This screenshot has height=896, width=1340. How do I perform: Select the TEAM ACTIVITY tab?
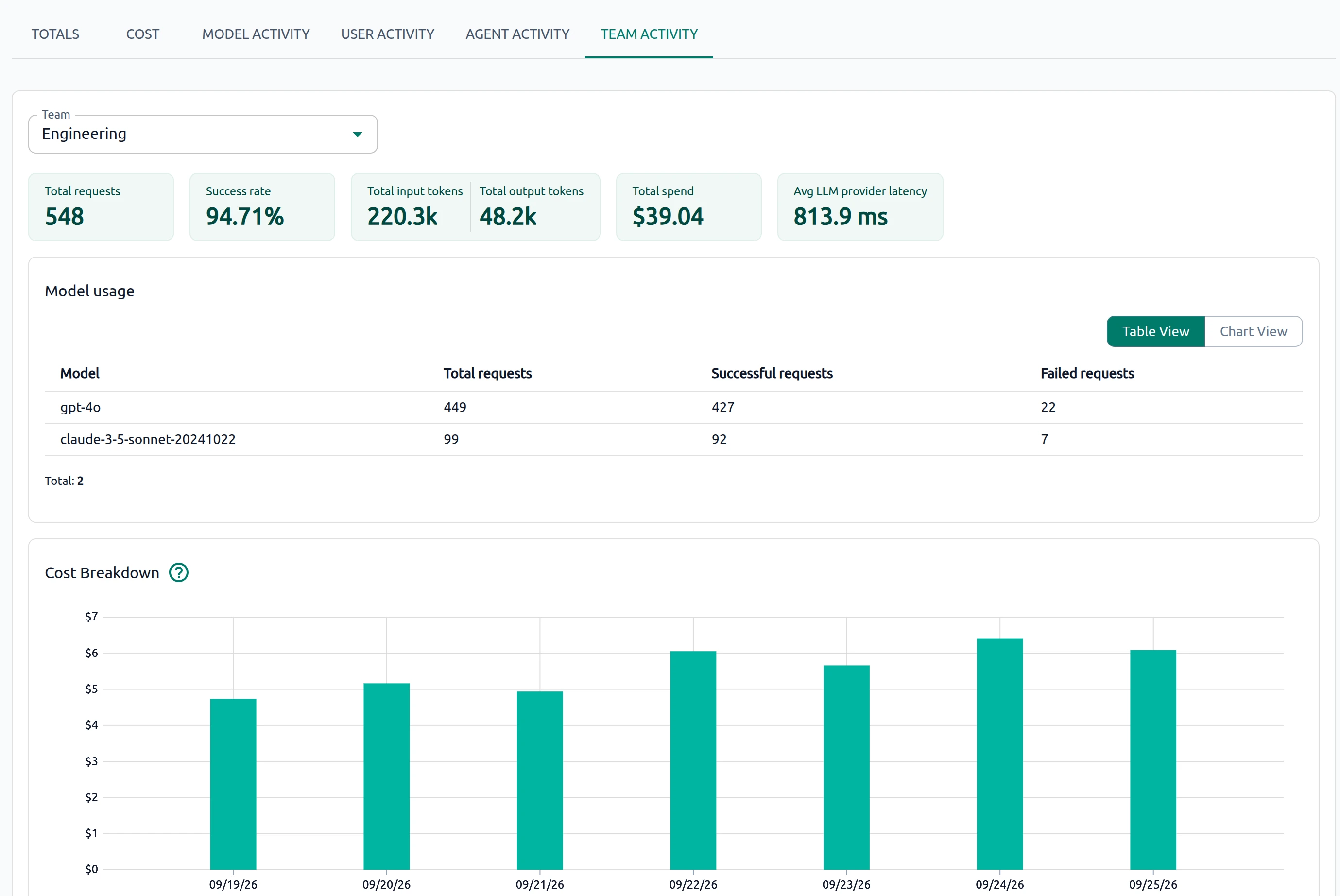[x=649, y=34]
